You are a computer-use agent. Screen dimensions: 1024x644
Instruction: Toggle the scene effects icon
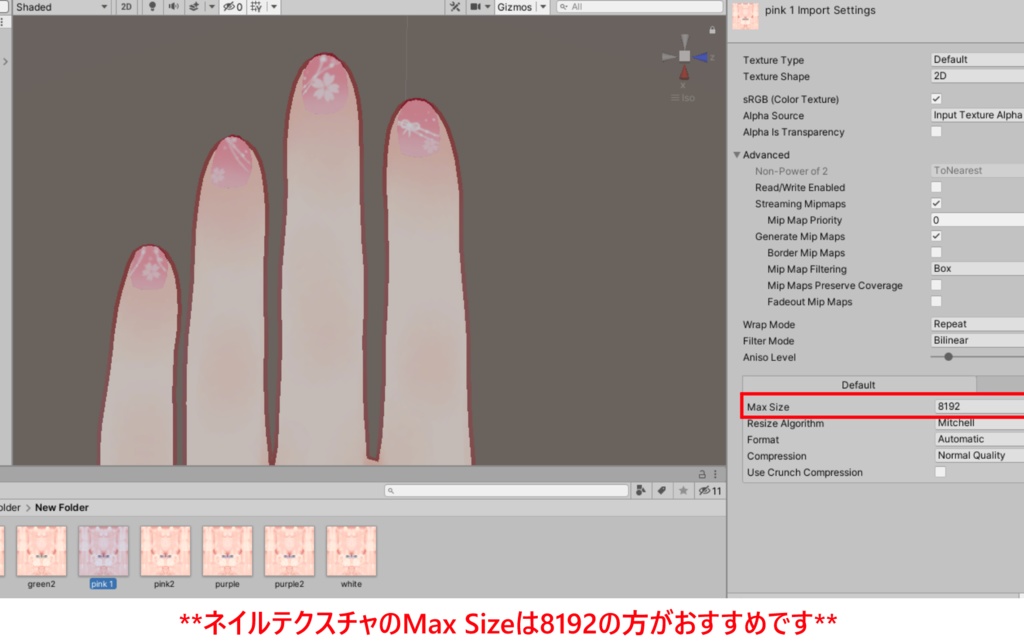pos(195,7)
